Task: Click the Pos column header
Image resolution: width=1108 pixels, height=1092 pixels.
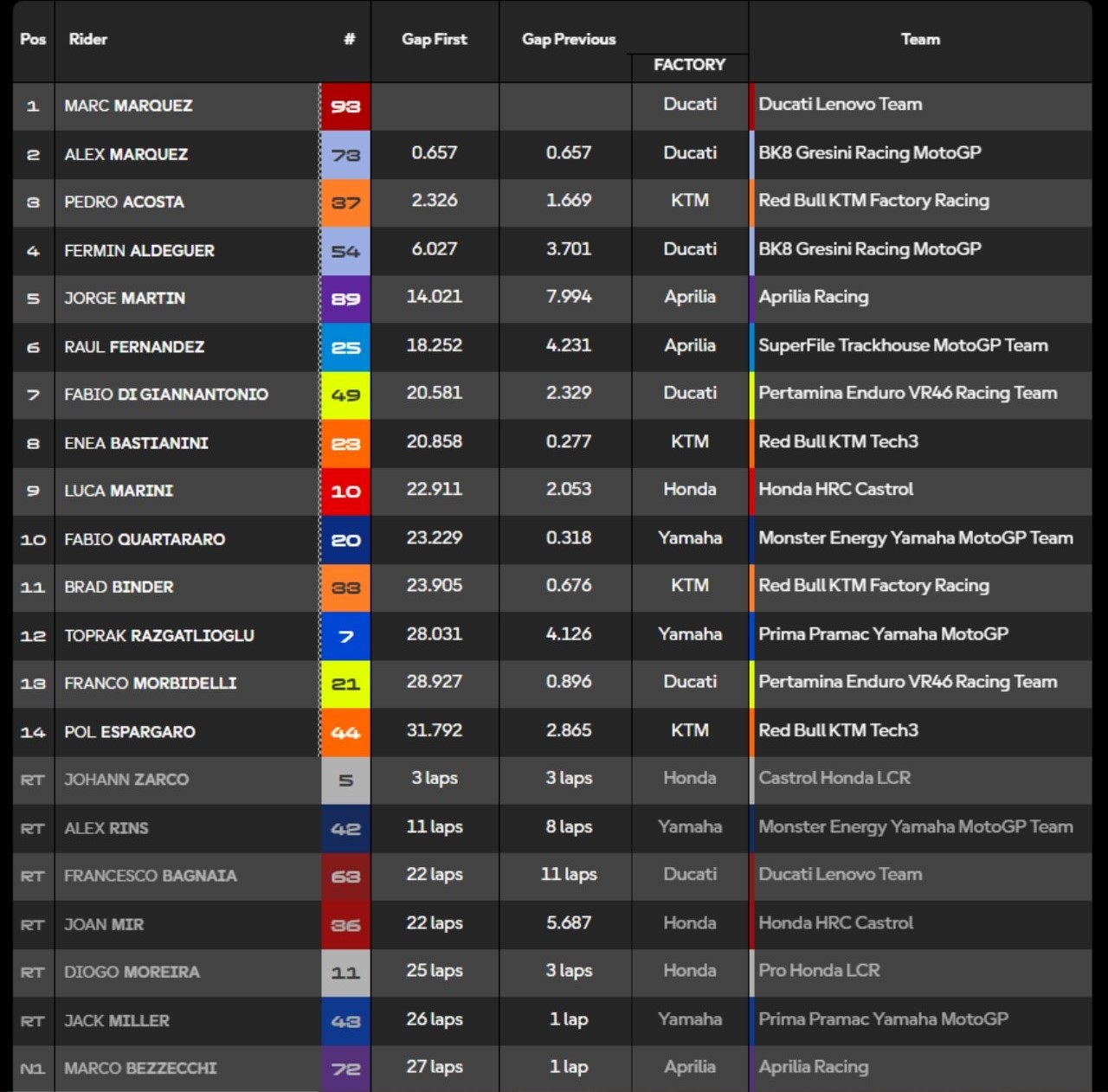Action: point(33,39)
